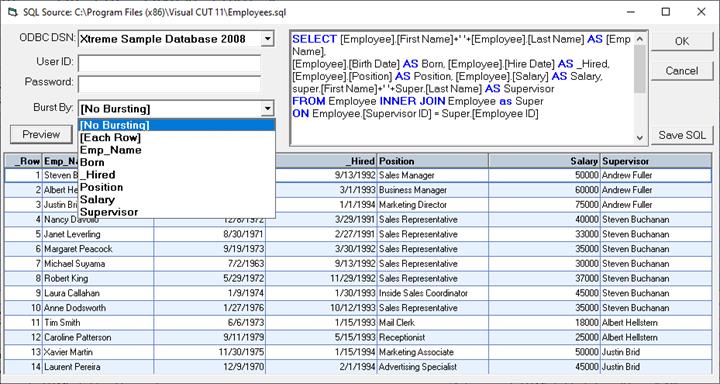Click the Xavier Martin name cell
The image size is (720, 384).
tap(98, 352)
